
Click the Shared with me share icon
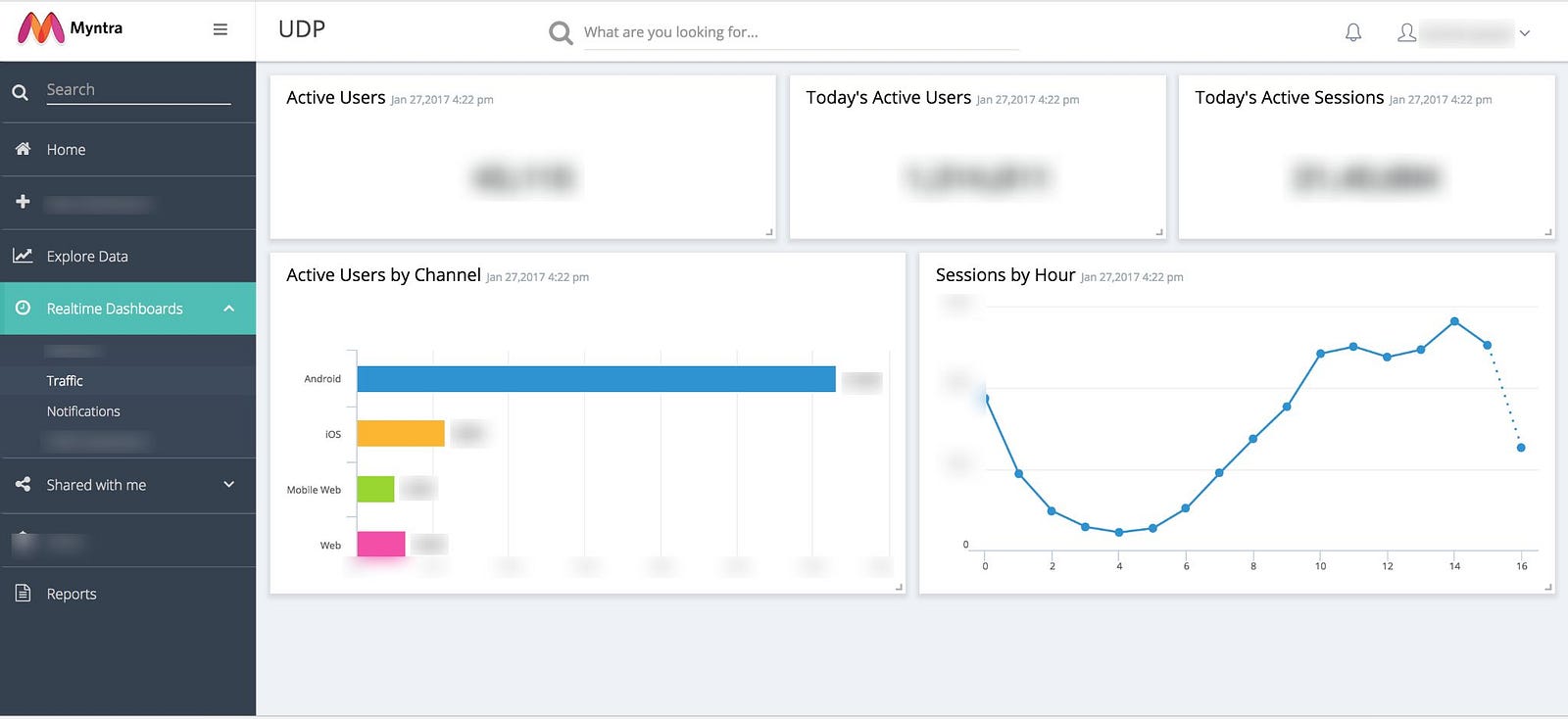23,484
